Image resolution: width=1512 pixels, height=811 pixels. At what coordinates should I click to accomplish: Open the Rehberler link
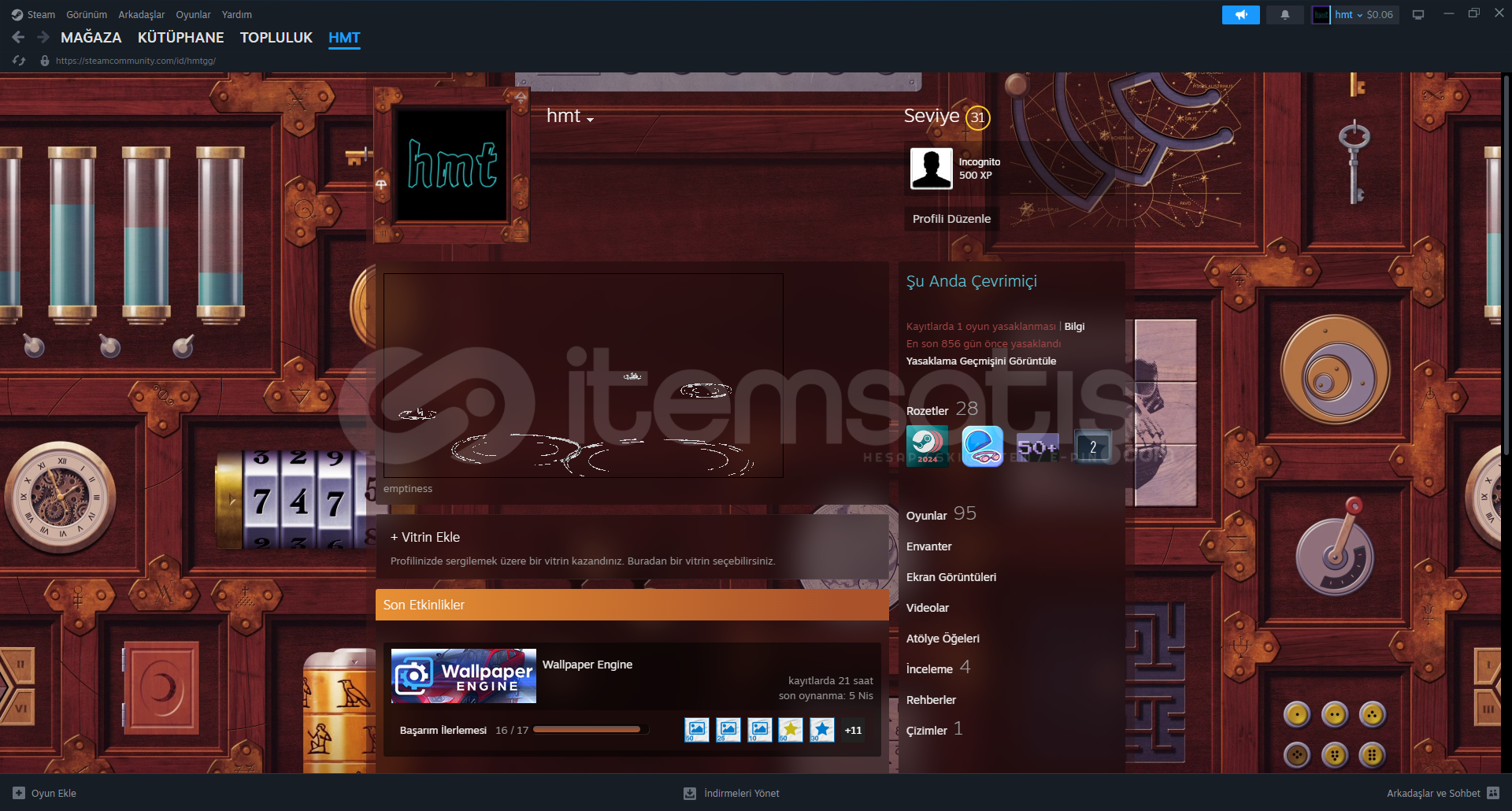click(x=931, y=700)
